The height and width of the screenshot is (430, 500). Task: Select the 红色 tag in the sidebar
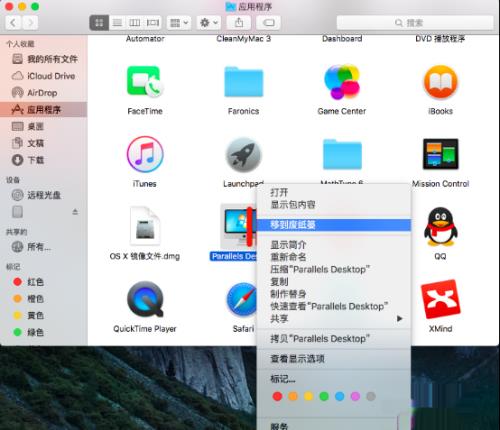[x=44, y=282]
